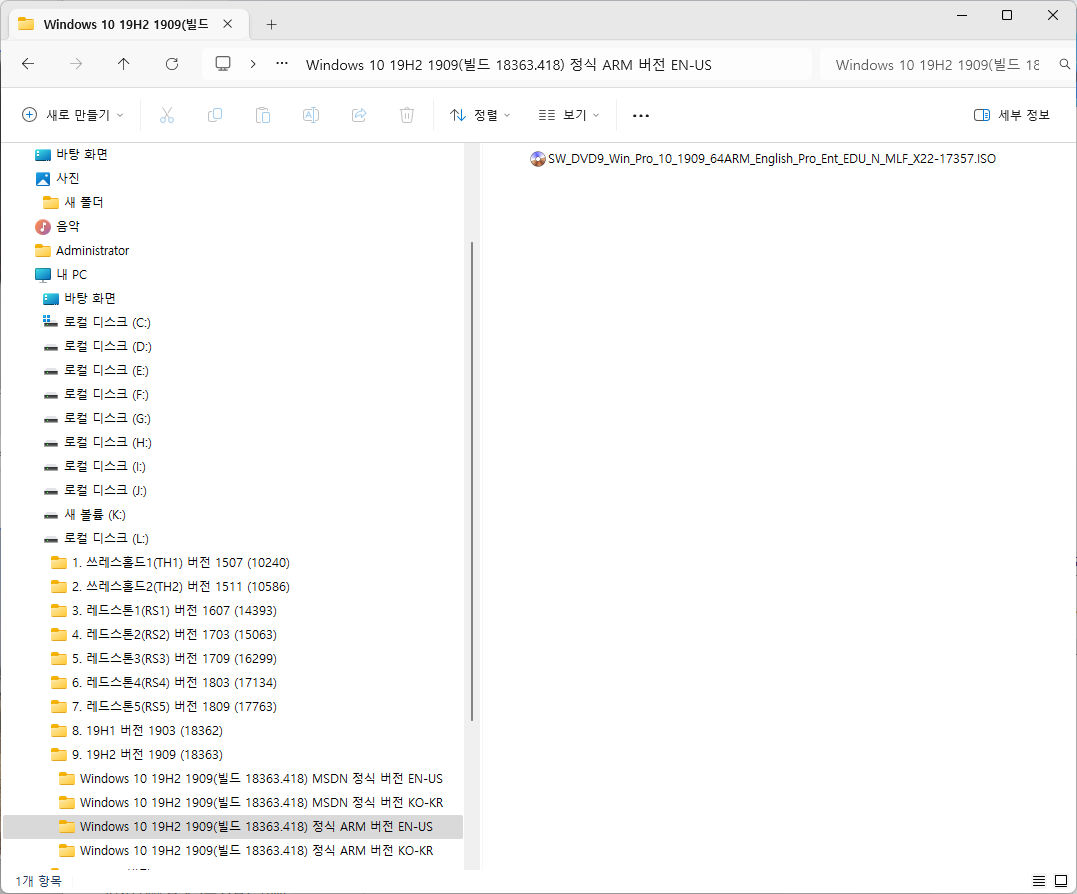The image size is (1077, 894).
Task: Close the Windows 10 19H2 tab
Action: pos(227,24)
